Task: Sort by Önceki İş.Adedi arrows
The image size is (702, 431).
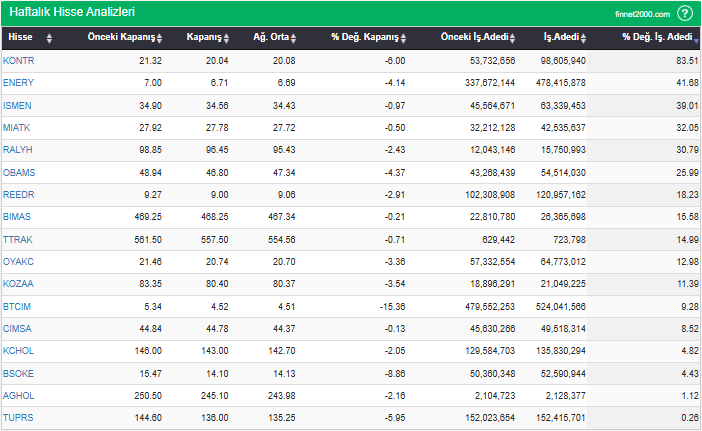Action: (512, 38)
